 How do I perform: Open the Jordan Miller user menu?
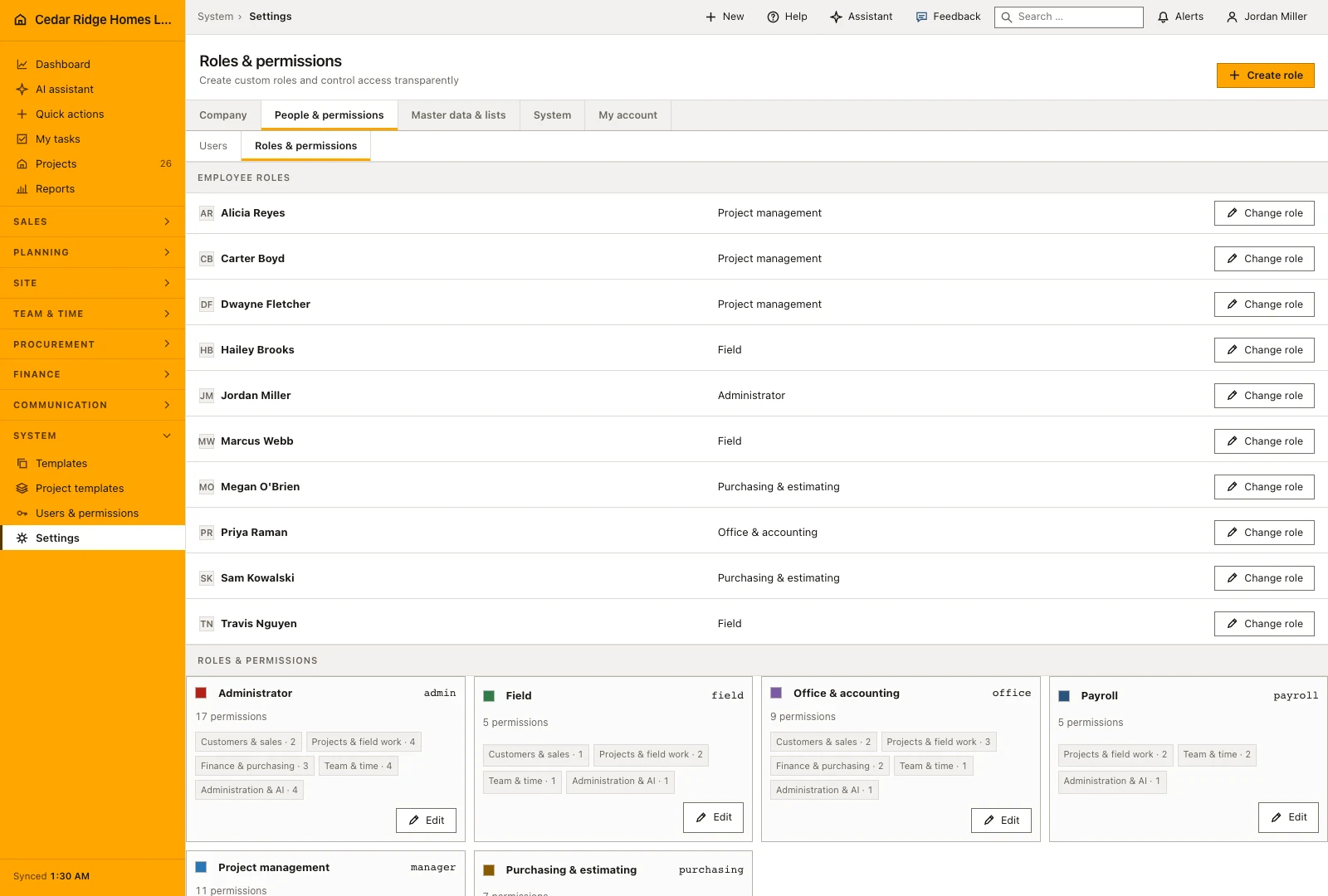tap(1267, 17)
